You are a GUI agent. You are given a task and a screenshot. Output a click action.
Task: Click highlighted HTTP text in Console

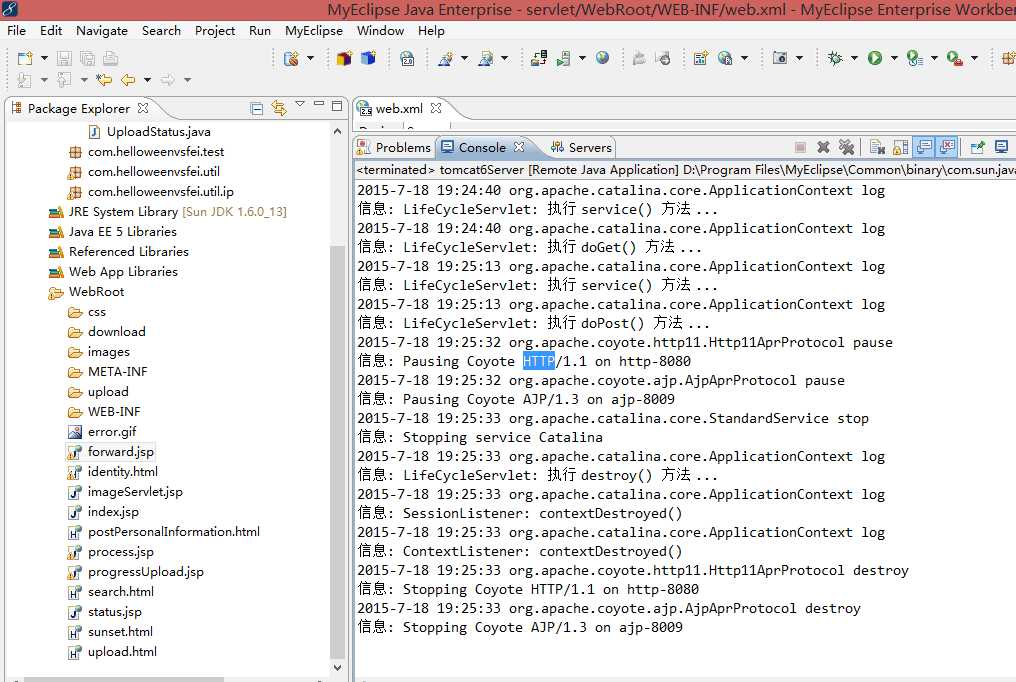[539, 361]
